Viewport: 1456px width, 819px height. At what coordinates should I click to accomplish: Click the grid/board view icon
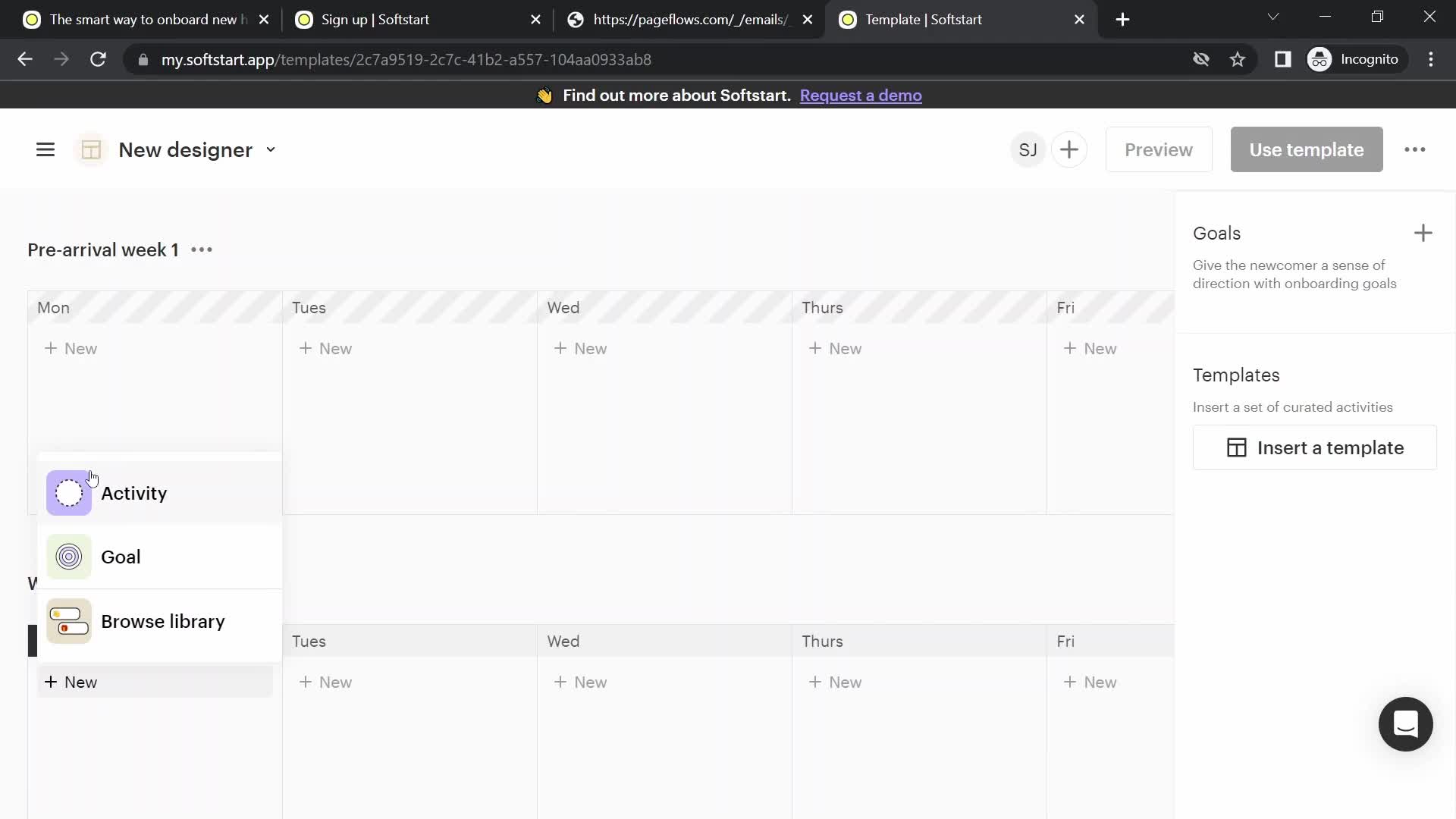click(91, 149)
